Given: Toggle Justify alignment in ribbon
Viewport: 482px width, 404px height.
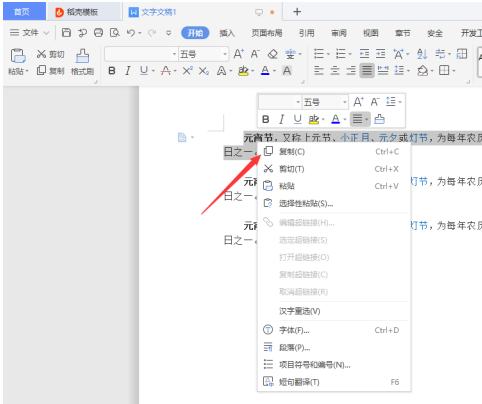Looking at the screenshot, I should point(367,70).
